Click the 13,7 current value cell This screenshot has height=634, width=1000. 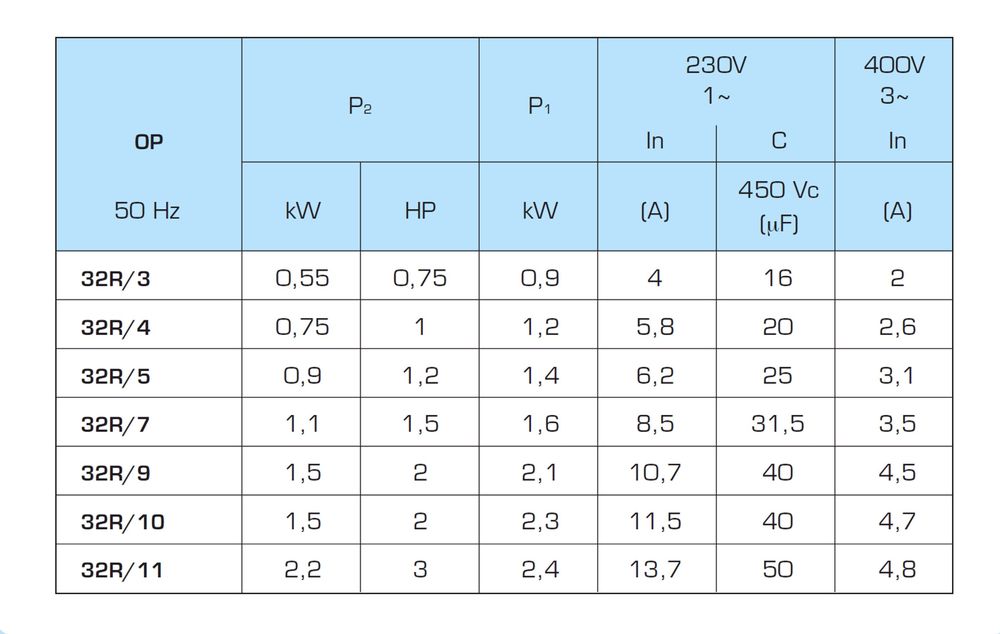[x=656, y=571]
